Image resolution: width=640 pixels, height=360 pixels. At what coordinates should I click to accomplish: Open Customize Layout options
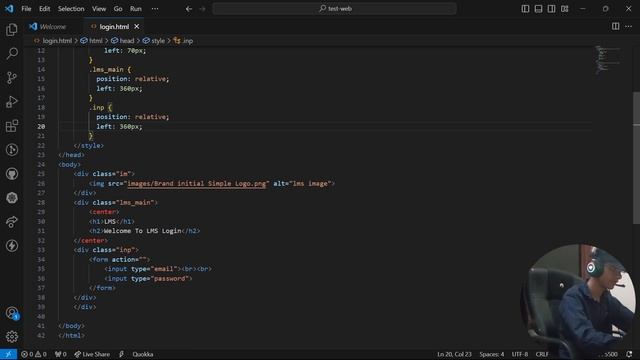click(564, 9)
